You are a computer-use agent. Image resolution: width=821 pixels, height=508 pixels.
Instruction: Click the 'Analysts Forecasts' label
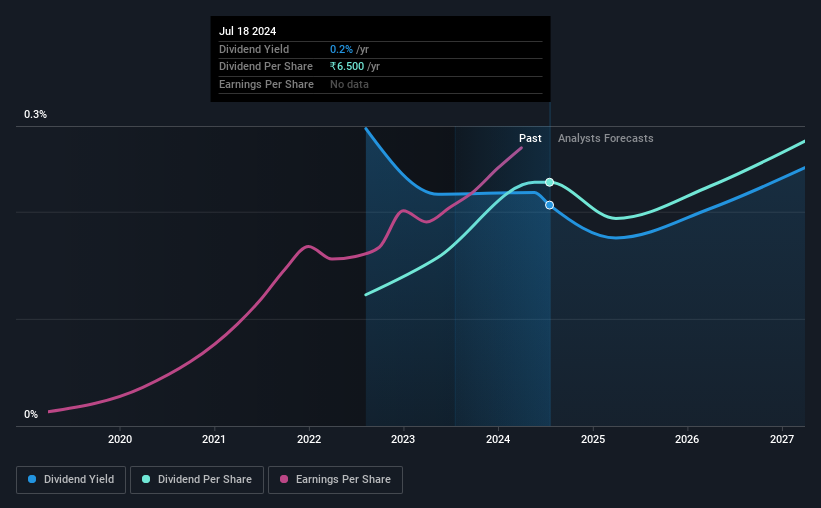coord(605,138)
